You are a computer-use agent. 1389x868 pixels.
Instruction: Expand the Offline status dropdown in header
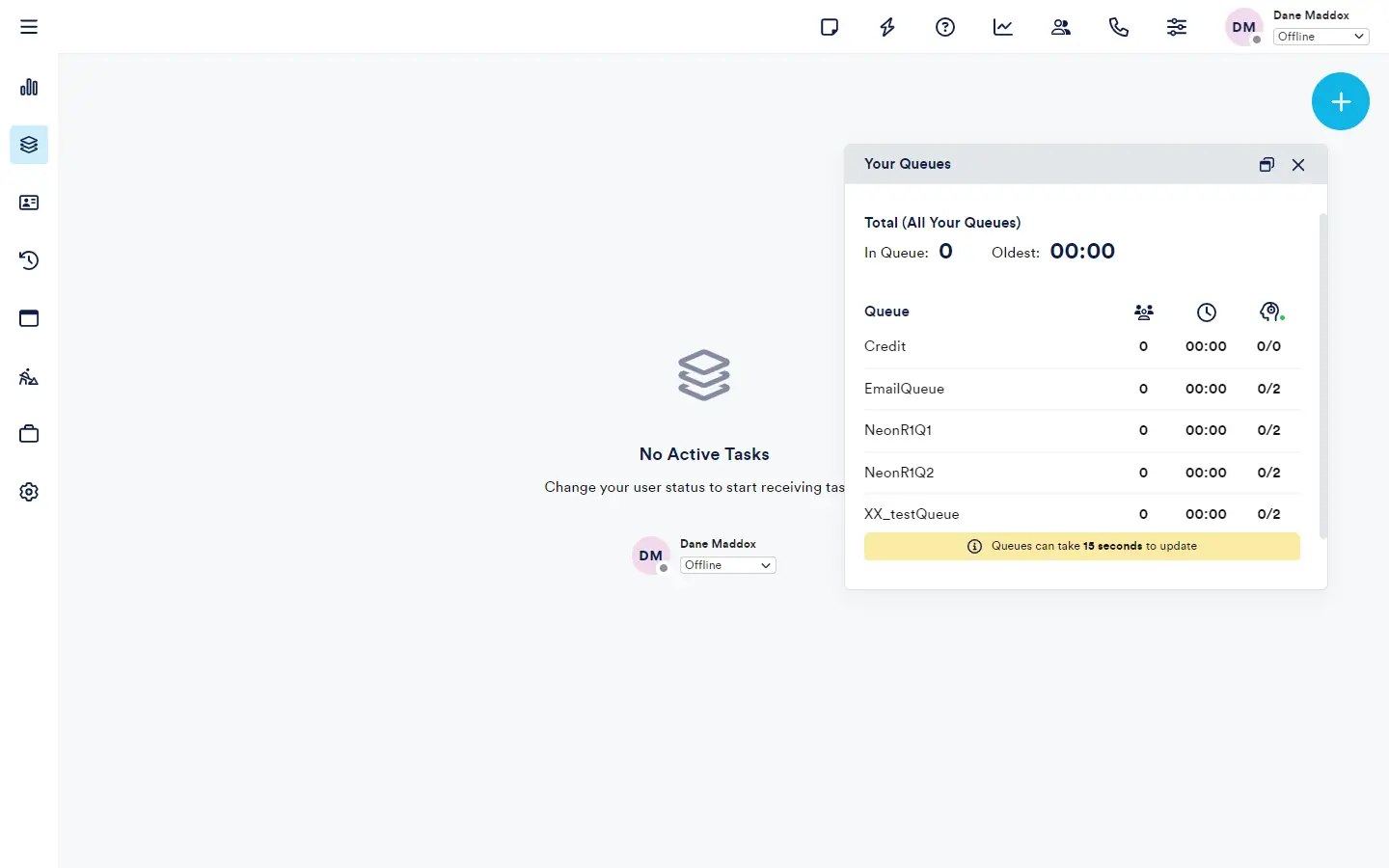pyautogui.click(x=1321, y=37)
